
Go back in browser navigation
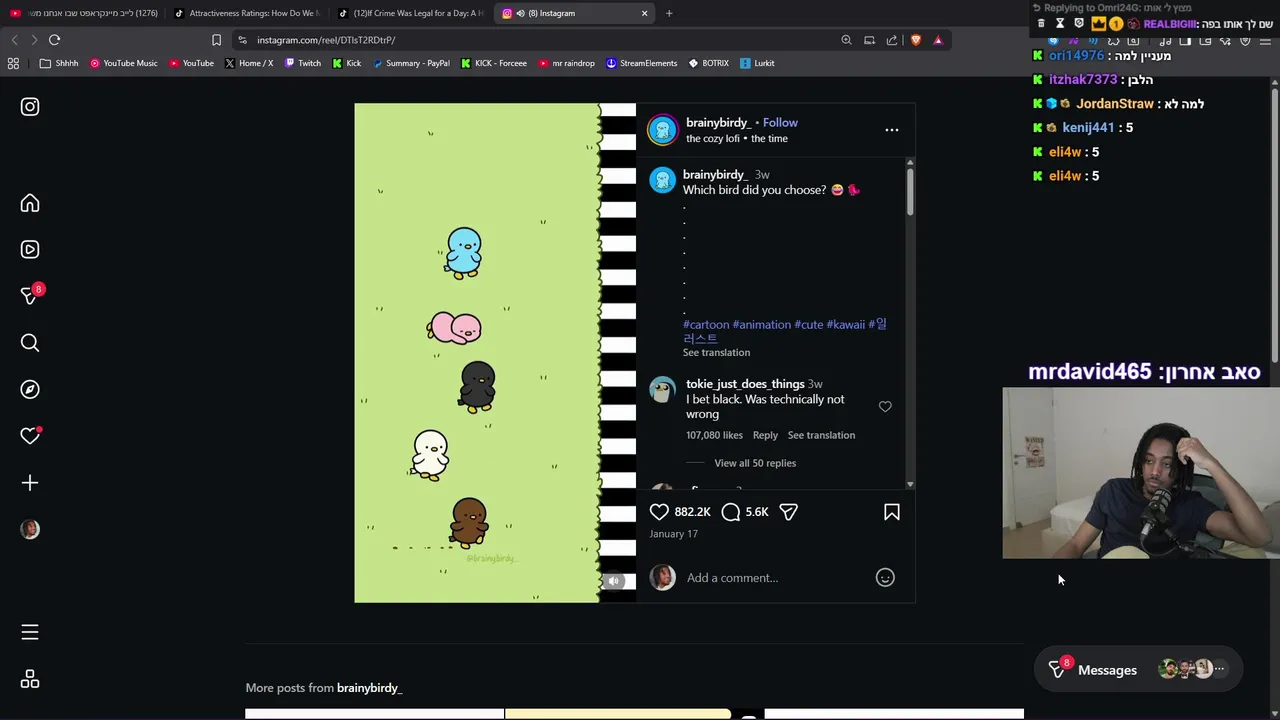click(14, 40)
